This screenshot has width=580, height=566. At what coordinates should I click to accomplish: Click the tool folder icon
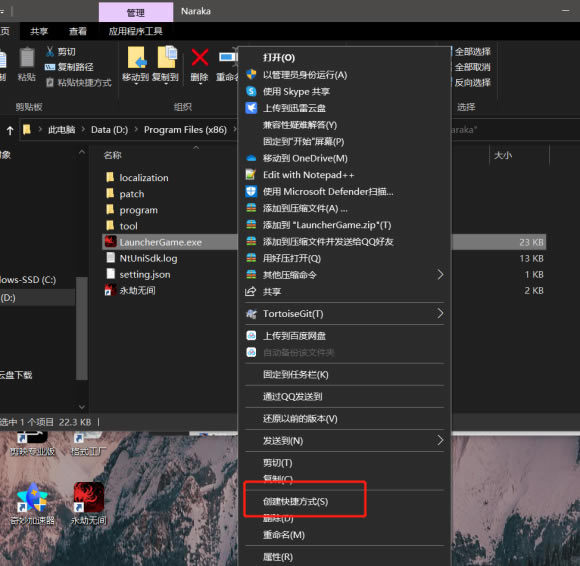(110, 226)
